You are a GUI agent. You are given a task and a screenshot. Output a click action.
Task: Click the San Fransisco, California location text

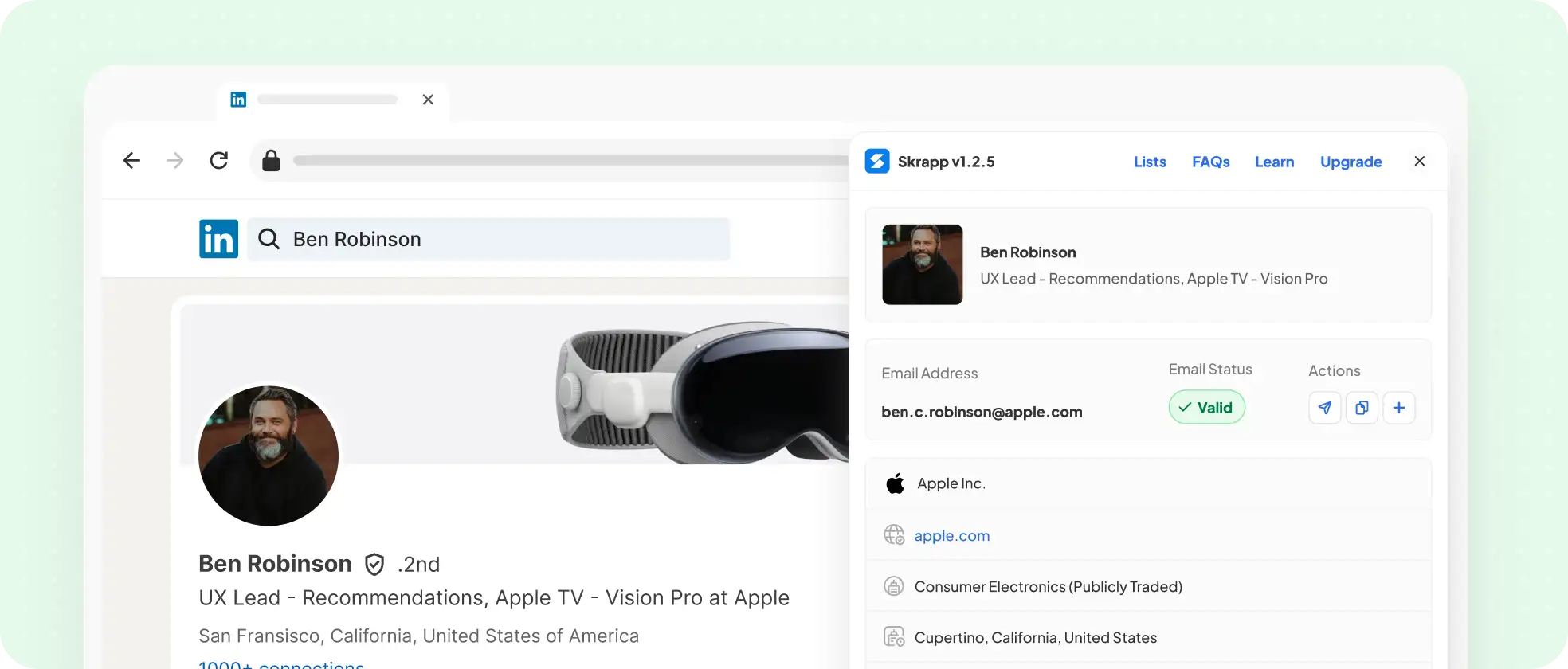point(419,636)
